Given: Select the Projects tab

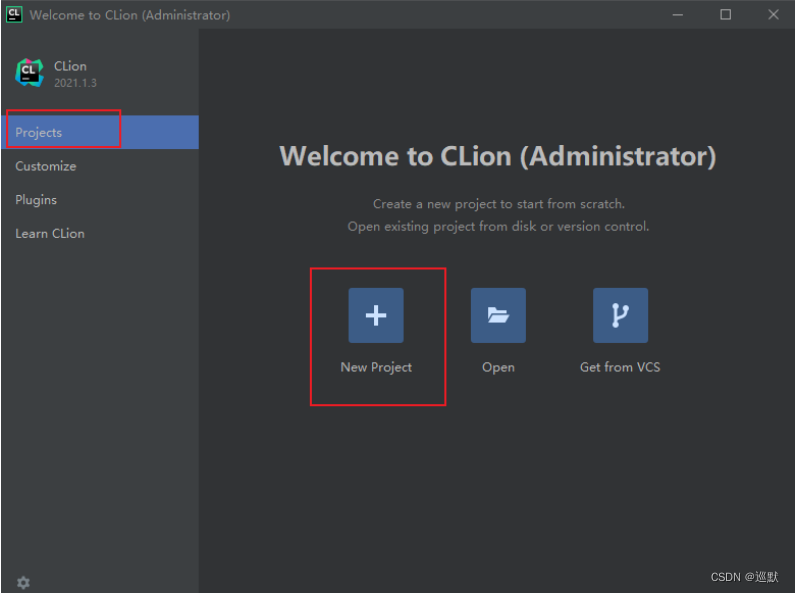Looking at the screenshot, I should [x=100, y=132].
